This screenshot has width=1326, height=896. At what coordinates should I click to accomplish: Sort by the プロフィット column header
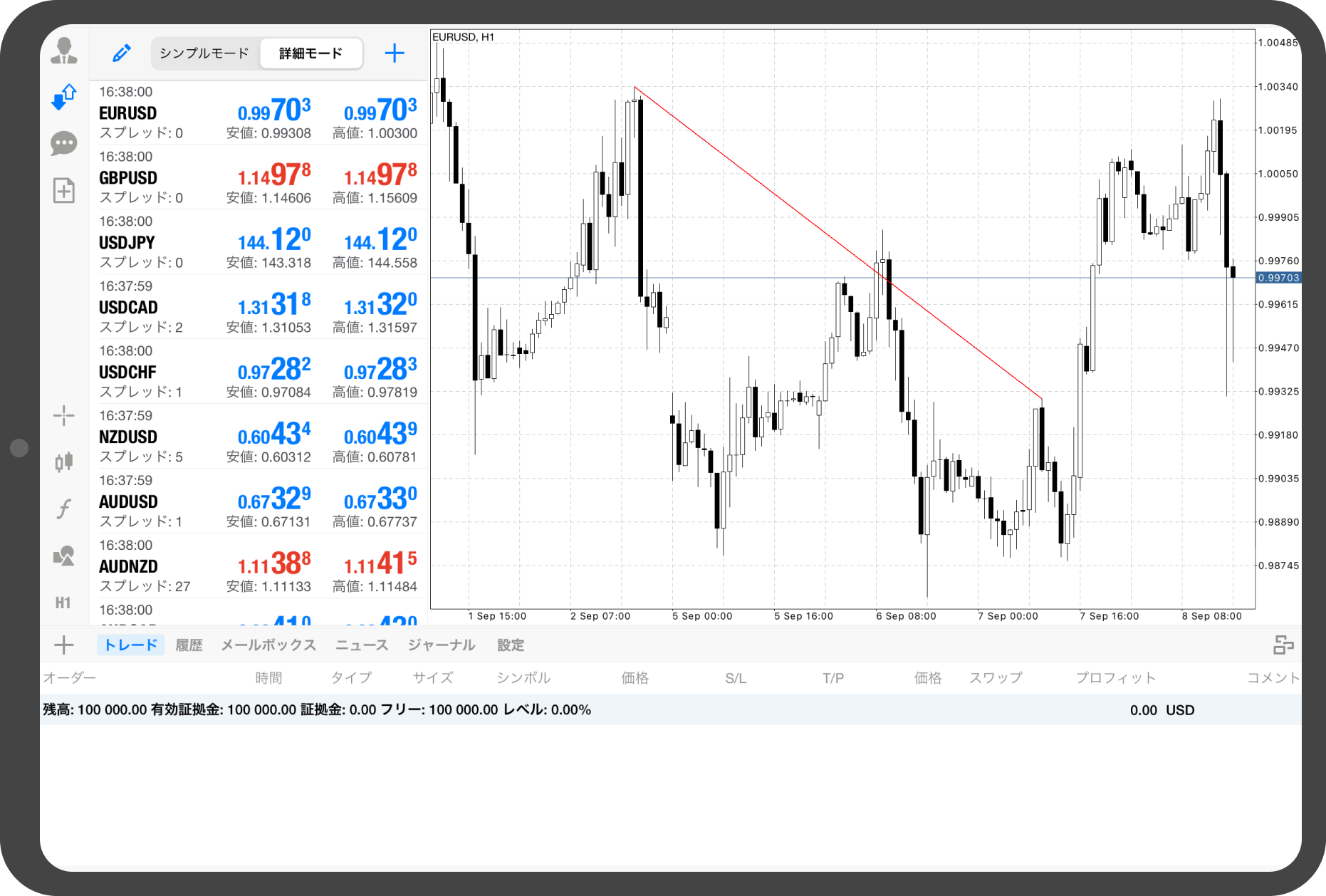coord(1115,678)
